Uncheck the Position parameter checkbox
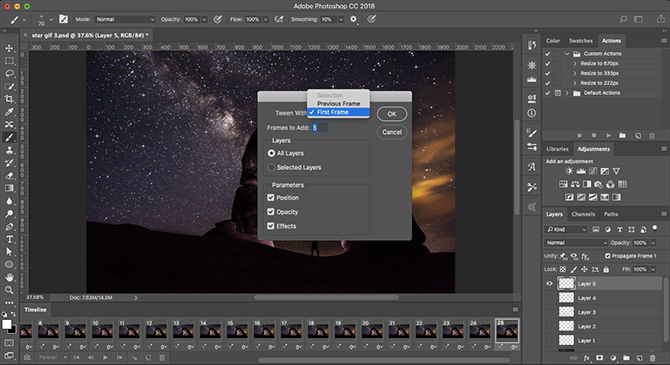This screenshot has width=670, height=365. [x=270, y=197]
